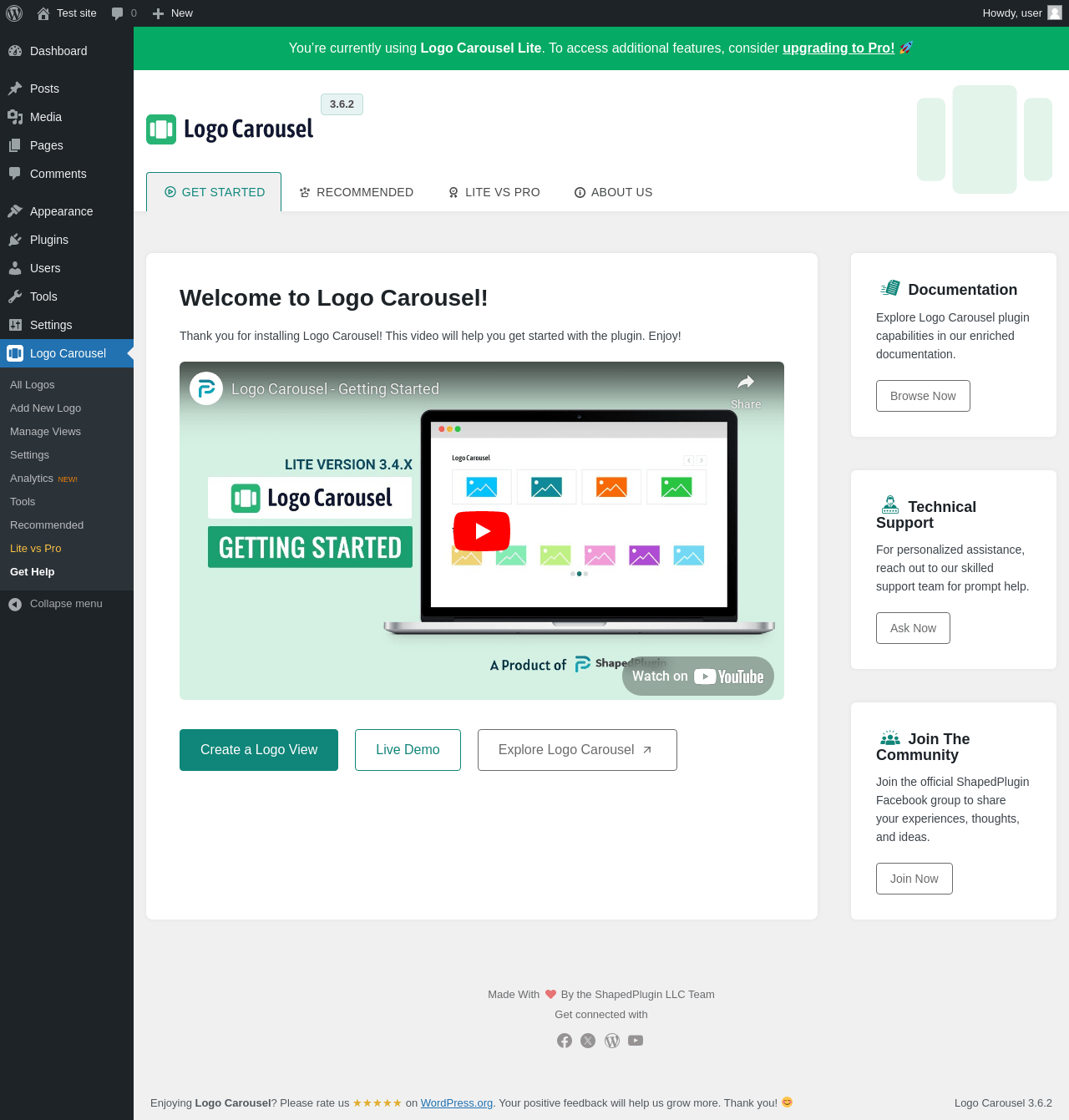Click the Users person icon
The image size is (1069, 1120).
pos(15,268)
